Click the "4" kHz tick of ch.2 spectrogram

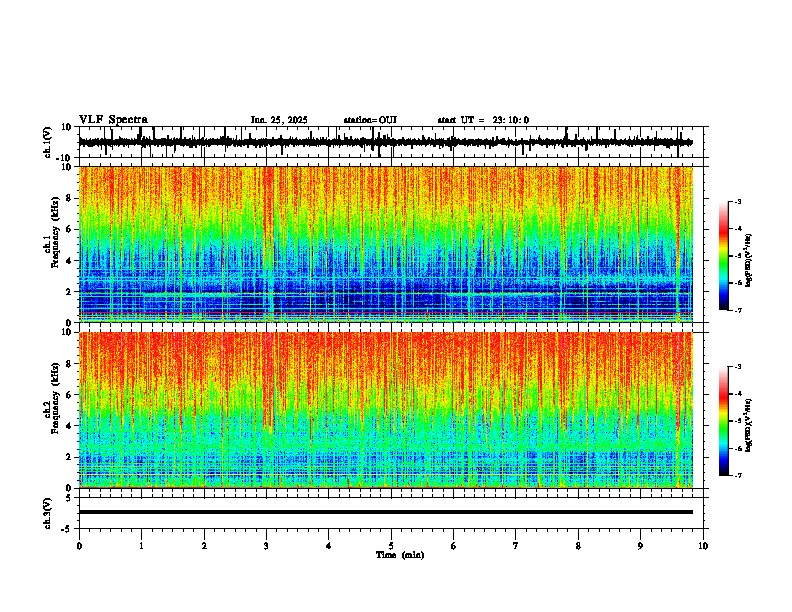point(70,426)
